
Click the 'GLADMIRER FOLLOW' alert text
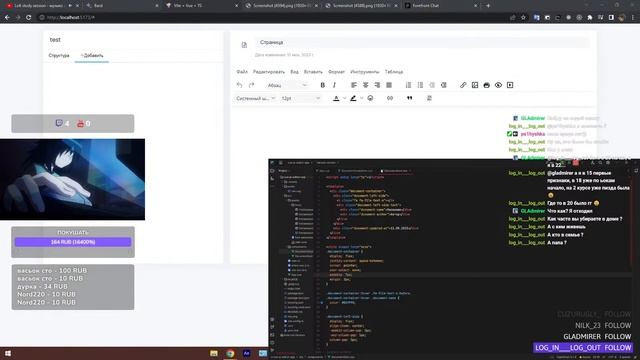coord(597,336)
